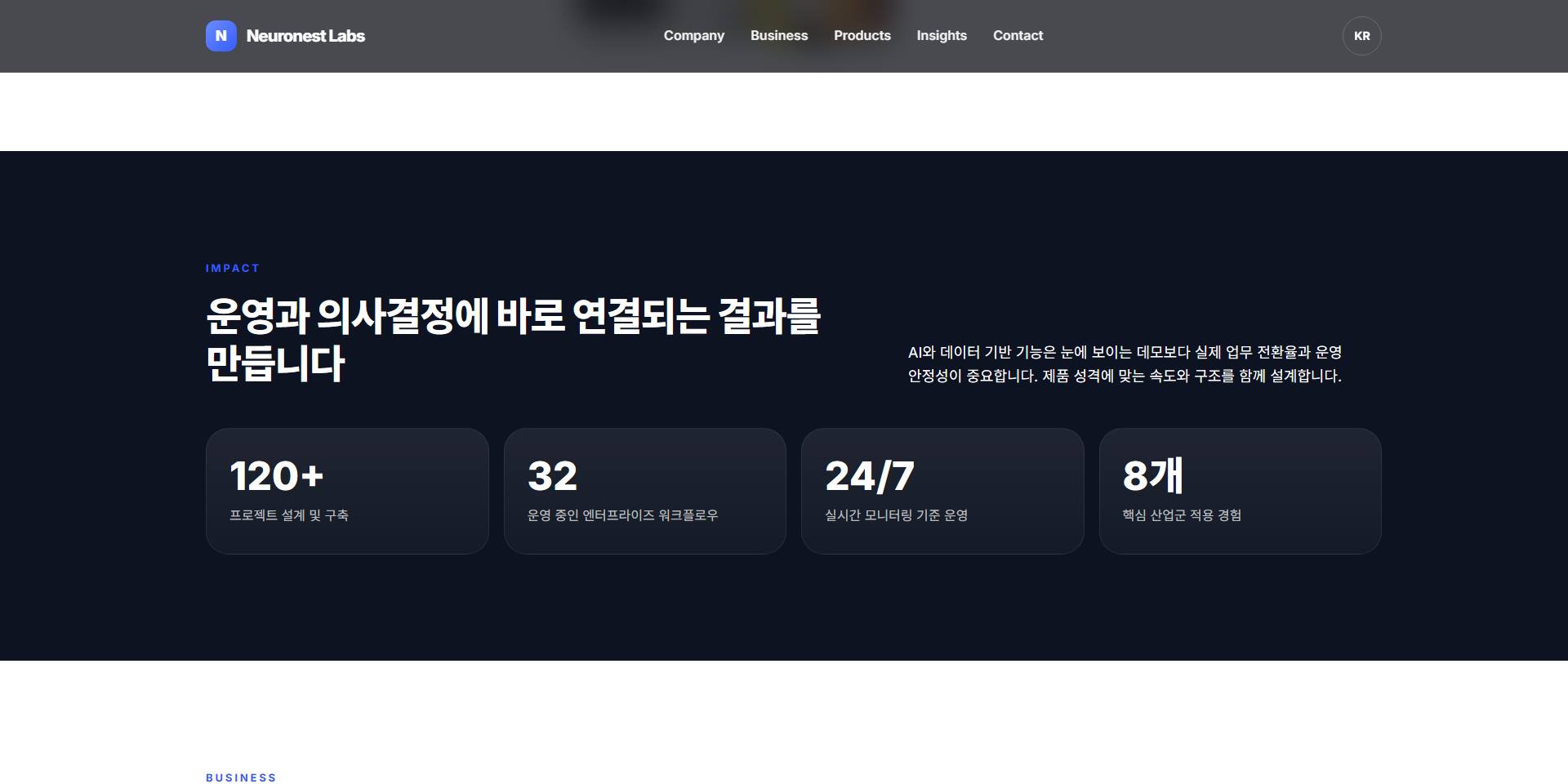This screenshot has height=784, width=1568.
Task: Select Insights in the top navigation
Action: [941, 36]
